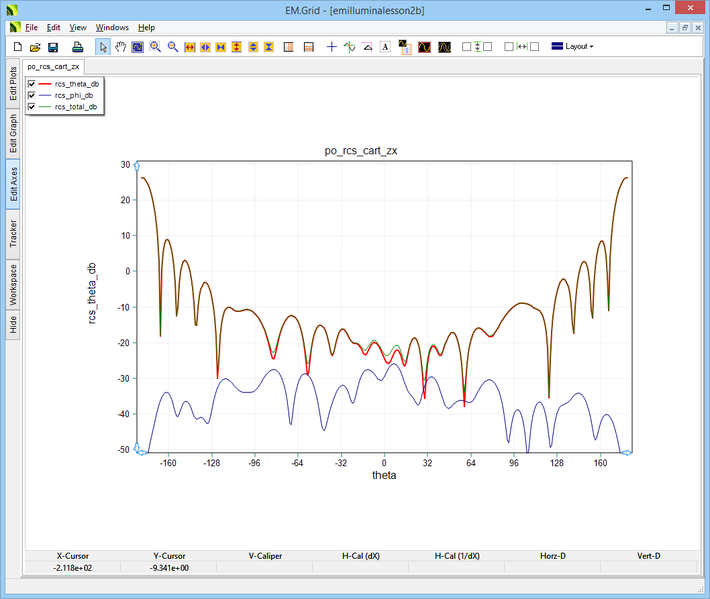Open the Windows menu
The height and width of the screenshot is (599, 710).
[x=112, y=27]
